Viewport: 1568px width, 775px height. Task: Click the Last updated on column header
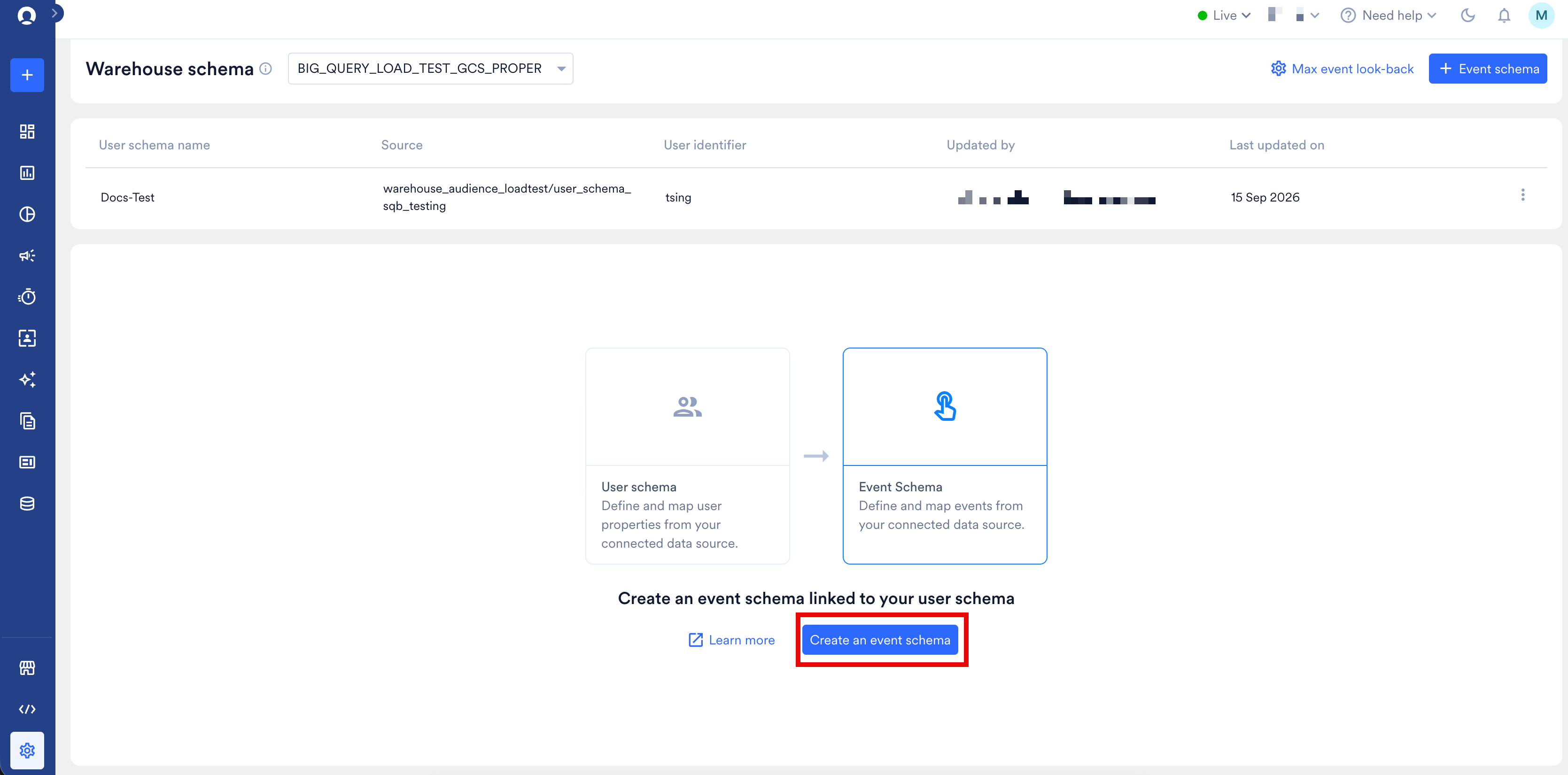pos(1276,145)
